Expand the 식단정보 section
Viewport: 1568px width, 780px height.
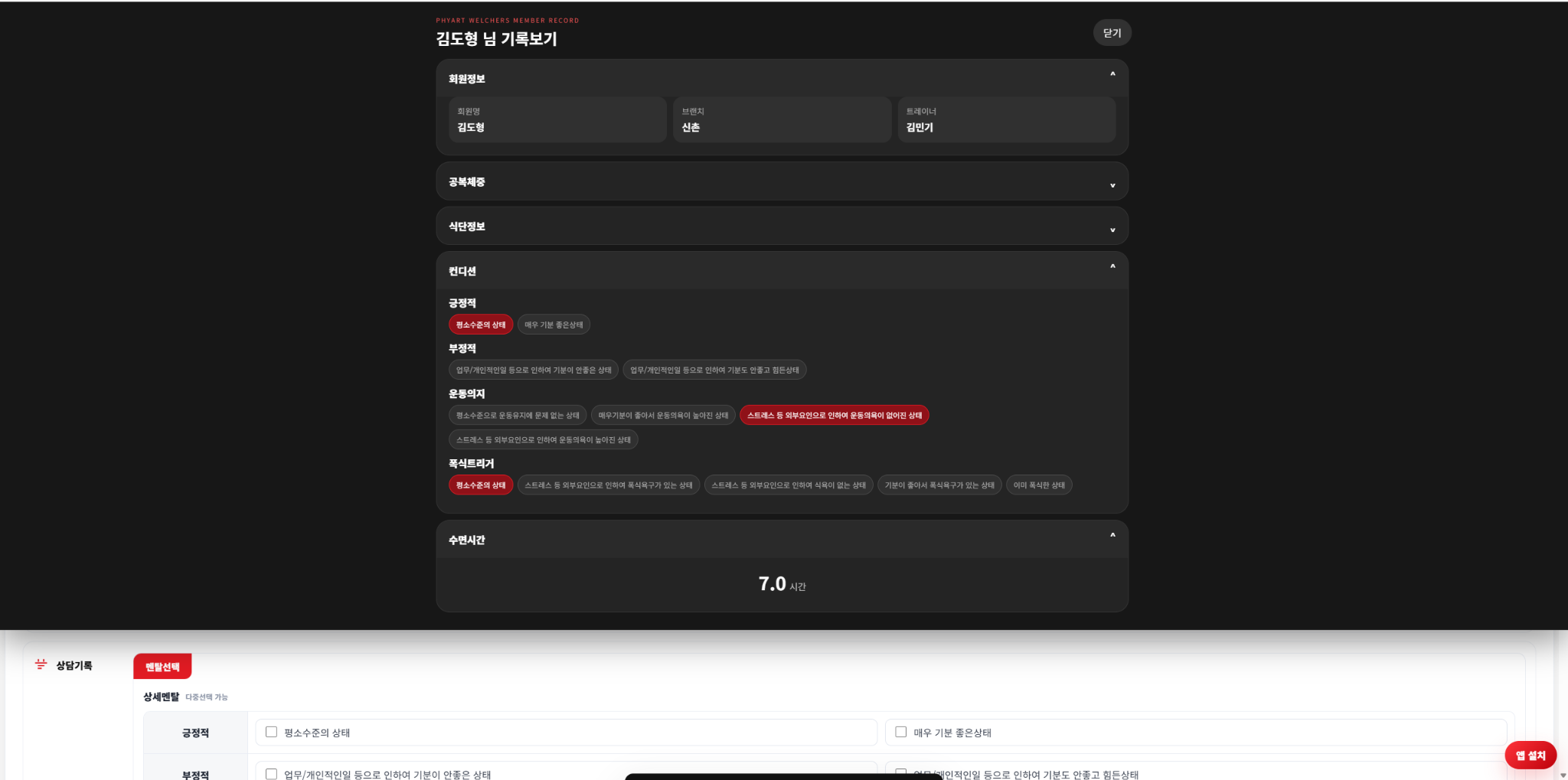click(782, 227)
